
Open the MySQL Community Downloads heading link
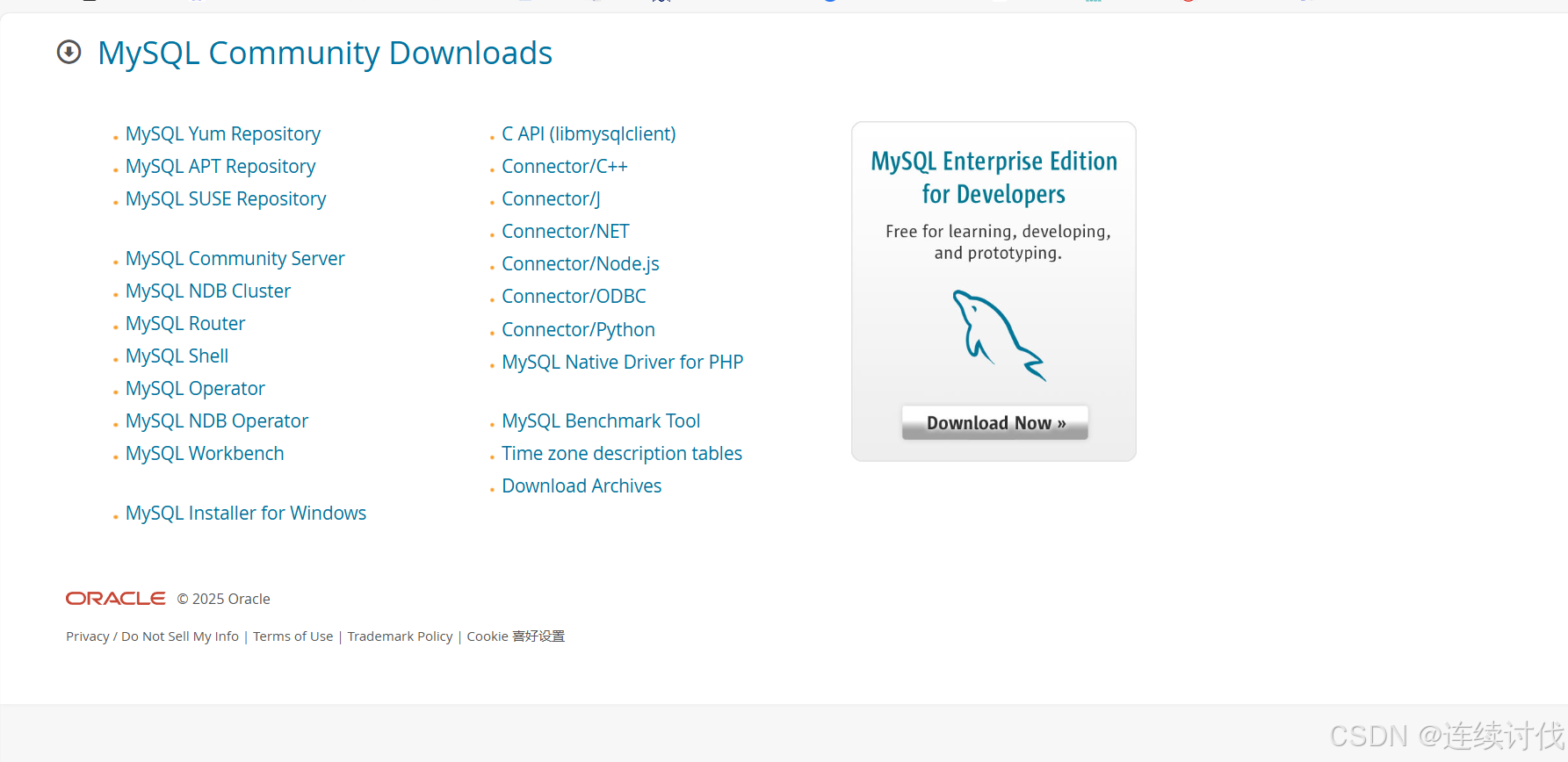(x=325, y=54)
